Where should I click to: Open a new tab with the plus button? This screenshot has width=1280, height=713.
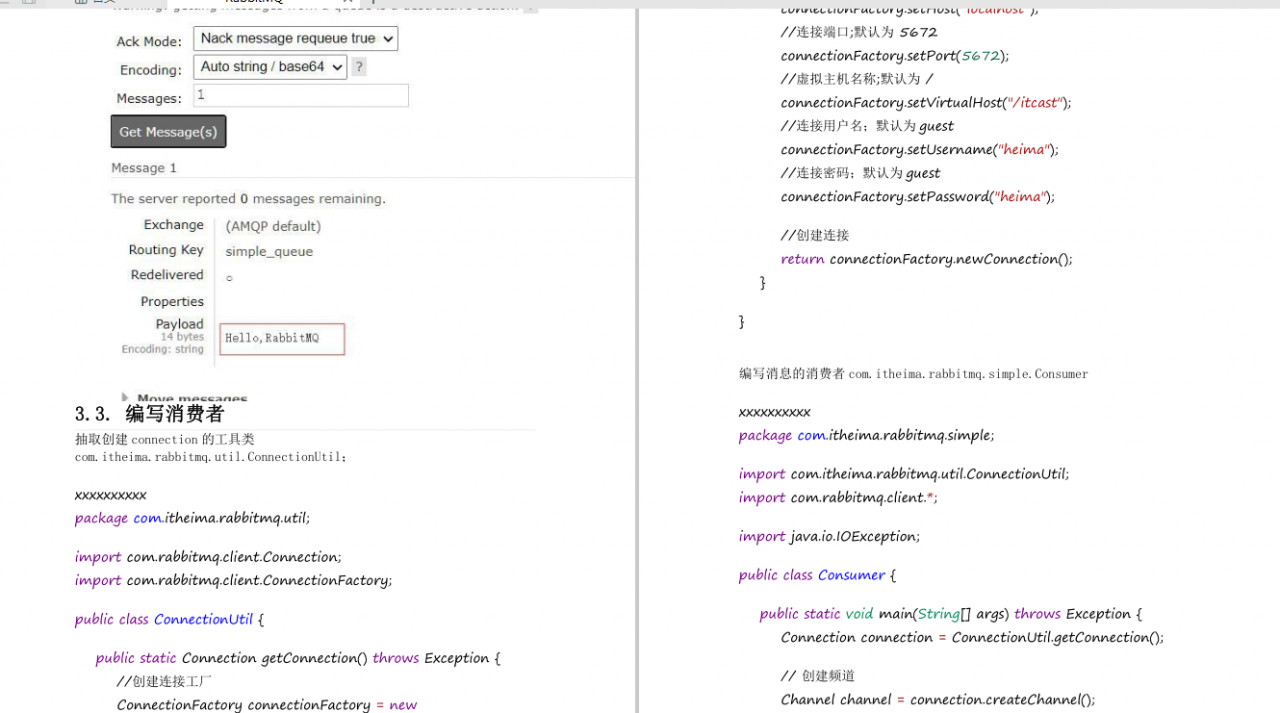pos(373,3)
